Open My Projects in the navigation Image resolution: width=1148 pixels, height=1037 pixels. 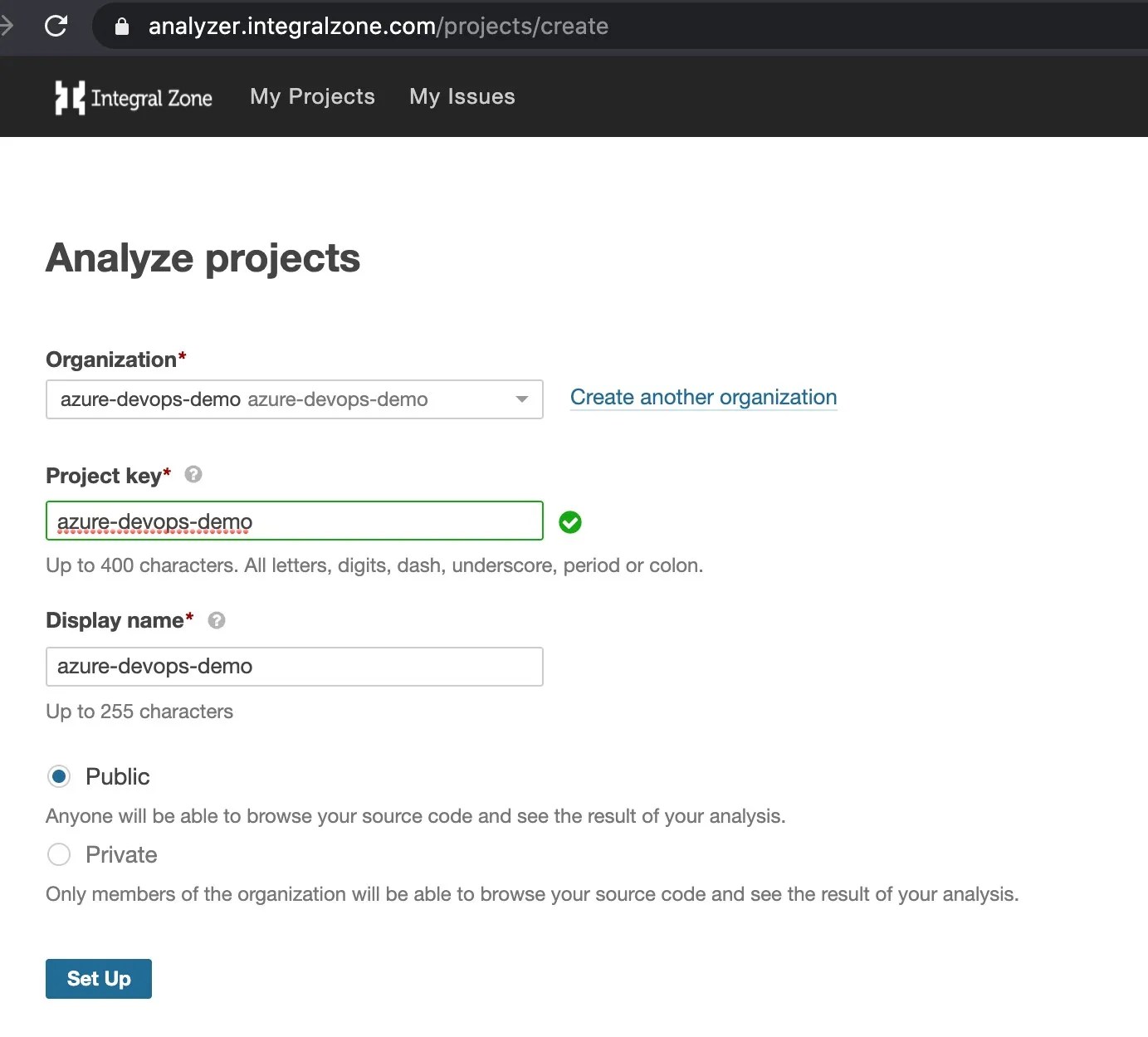pyautogui.click(x=313, y=96)
